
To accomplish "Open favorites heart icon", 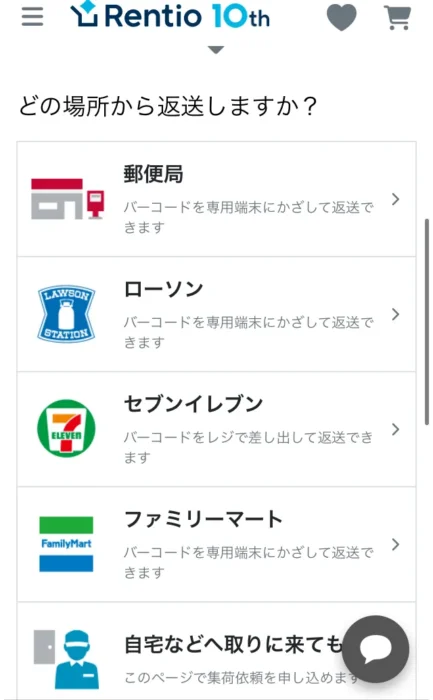I will pyautogui.click(x=341, y=18).
